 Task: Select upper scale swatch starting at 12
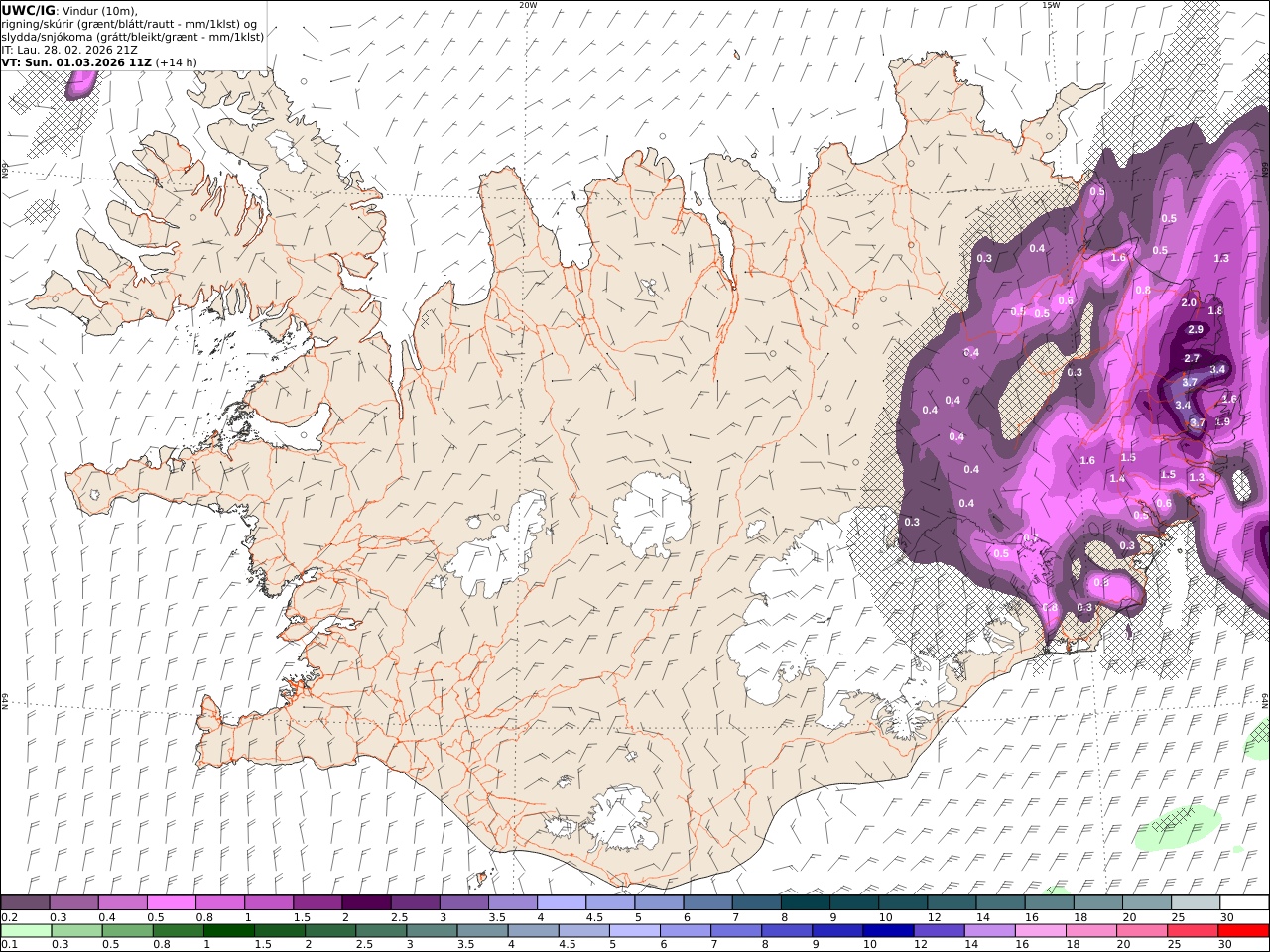point(952,903)
